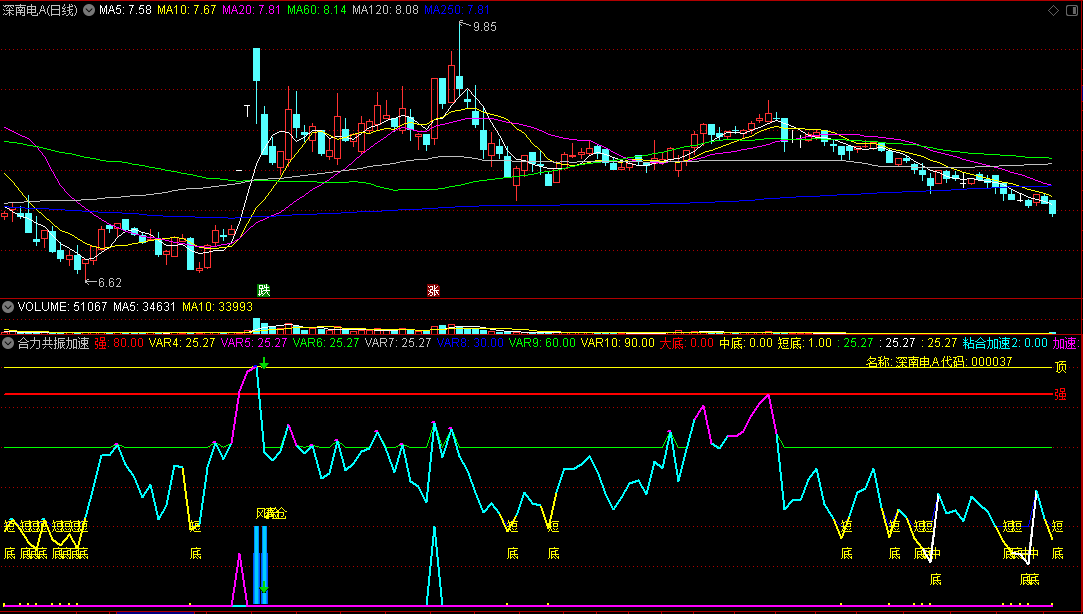The image size is (1083, 614).
Task: Click the 粘合加速2: 0.00 value
Action: (1005, 343)
